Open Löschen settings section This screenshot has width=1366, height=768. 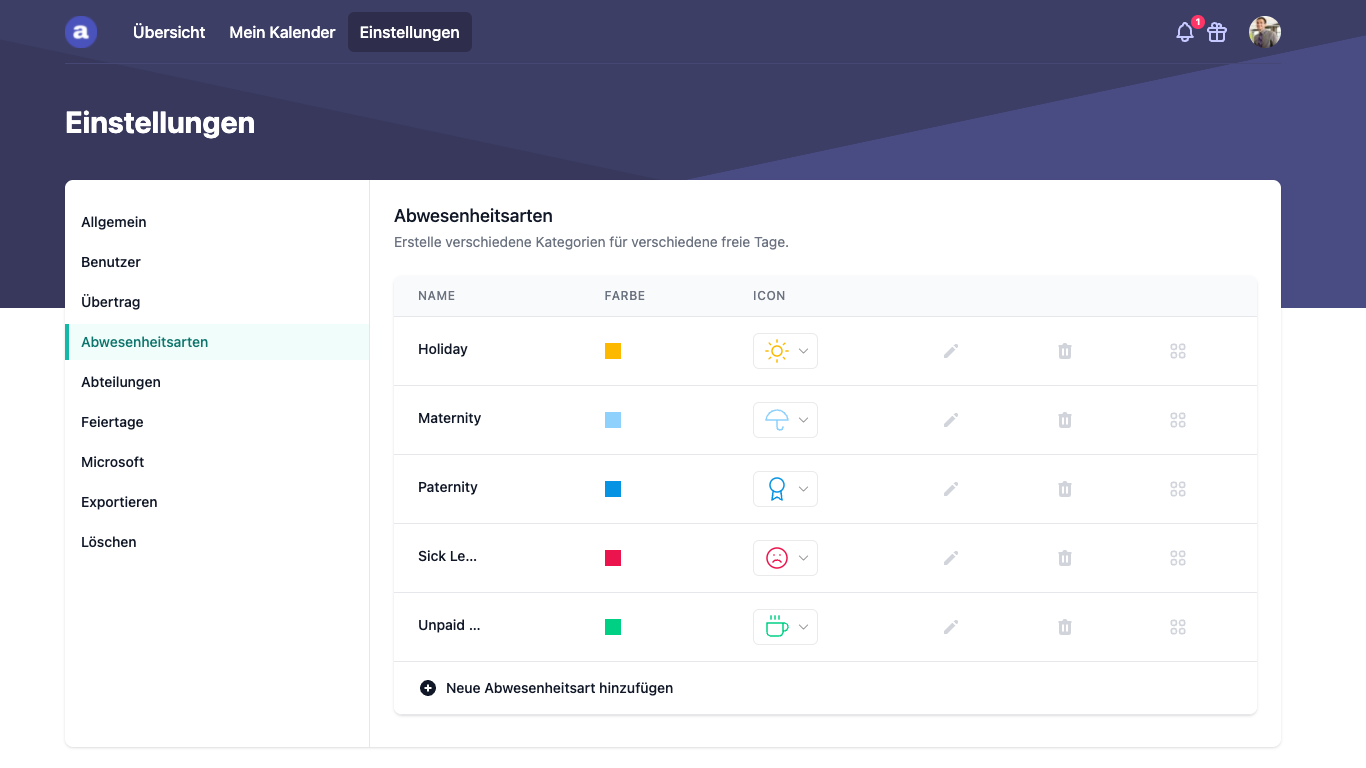pyautogui.click(x=217, y=542)
